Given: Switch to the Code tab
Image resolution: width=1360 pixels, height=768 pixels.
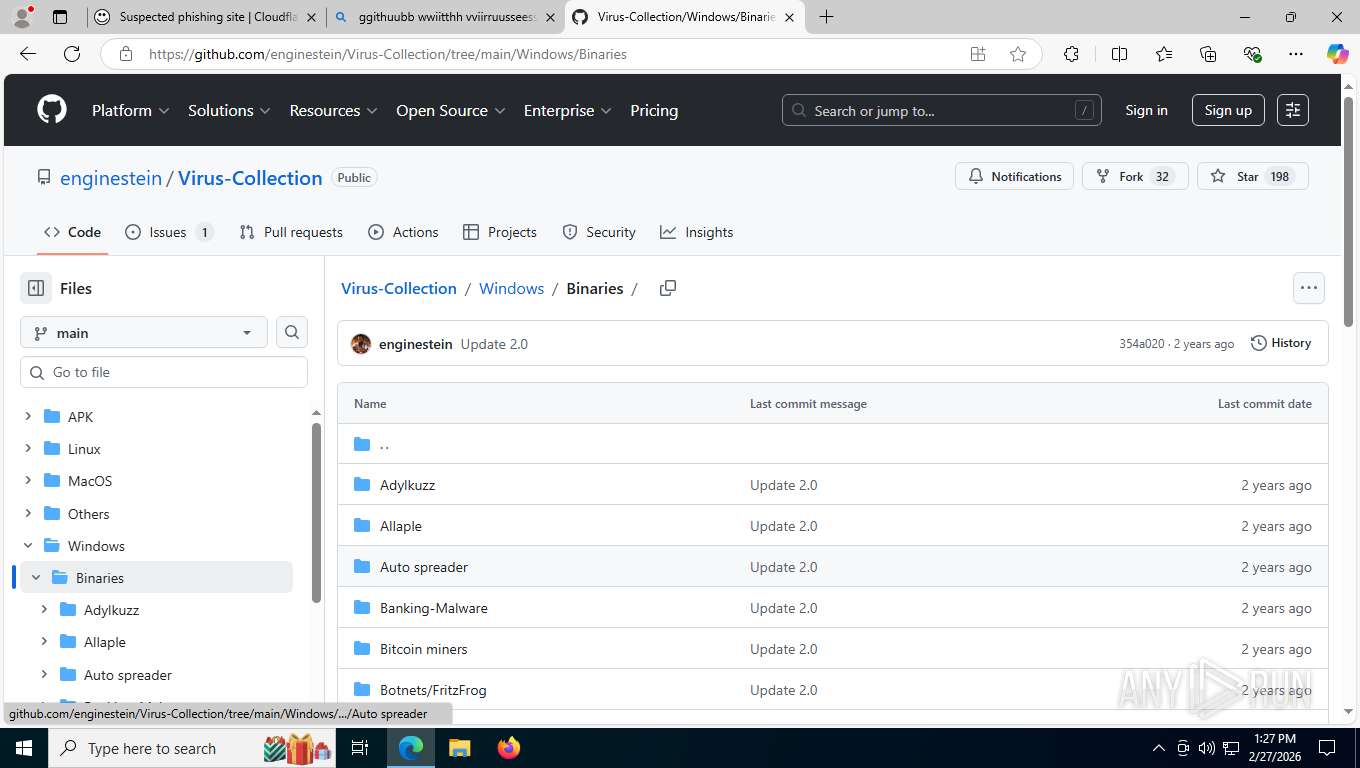Looking at the screenshot, I should pyautogui.click(x=72, y=232).
